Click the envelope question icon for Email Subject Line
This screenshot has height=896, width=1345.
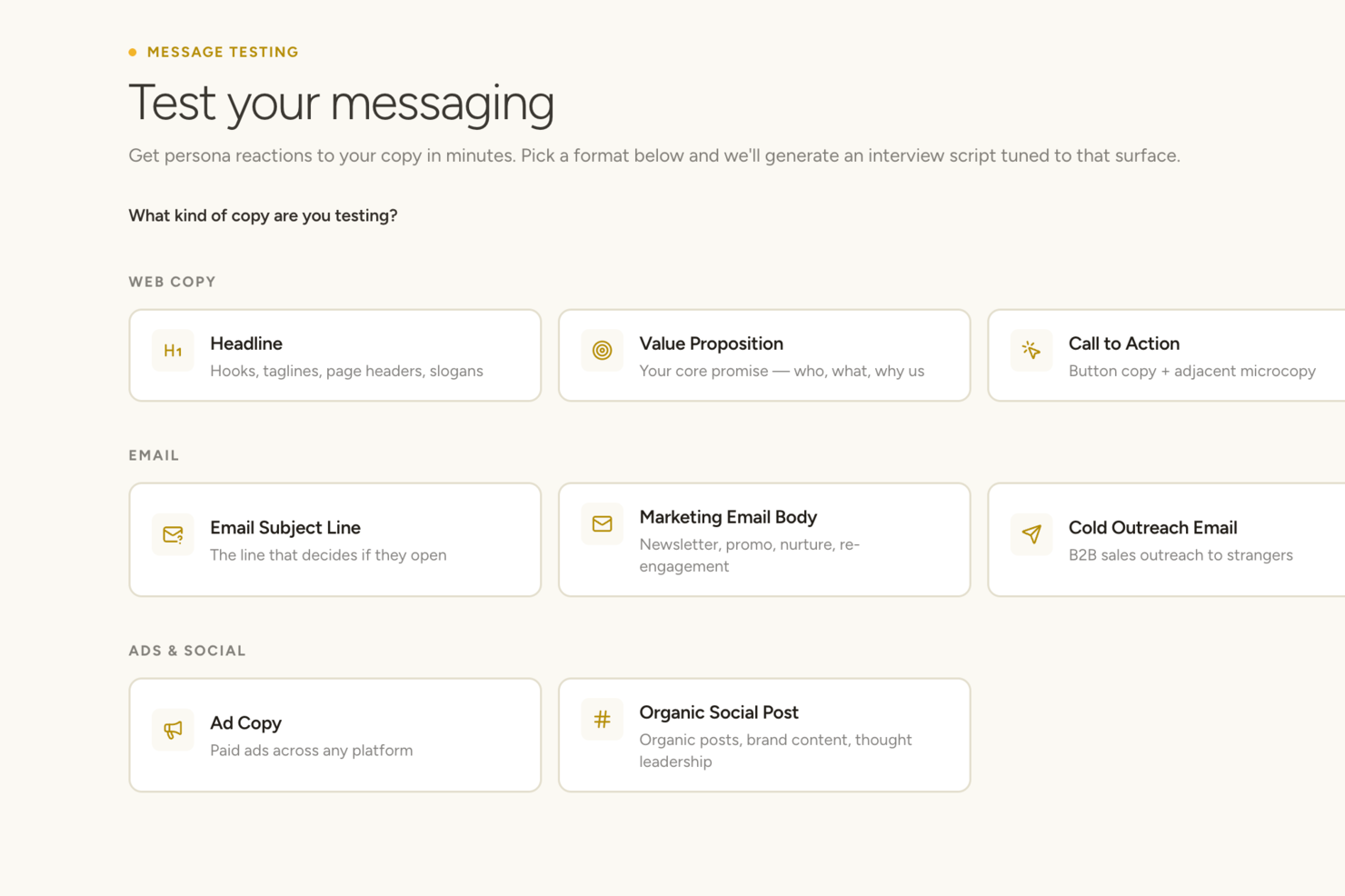[x=173, y=534]
